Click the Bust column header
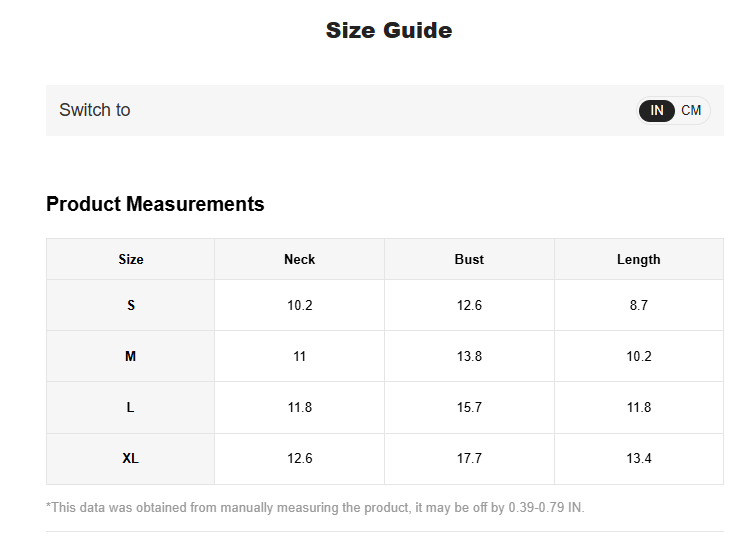Screen dimensions: 744x540 (x=469, y=260)
